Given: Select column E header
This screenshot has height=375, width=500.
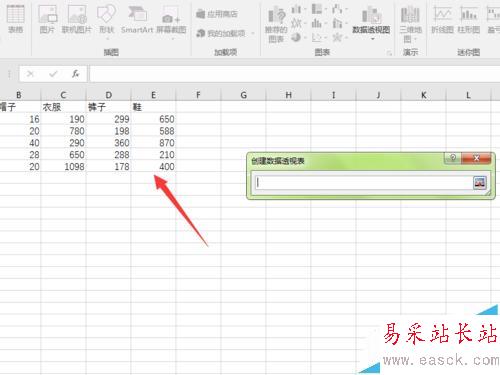Looking at the screenshot, I should click(153, 95).
